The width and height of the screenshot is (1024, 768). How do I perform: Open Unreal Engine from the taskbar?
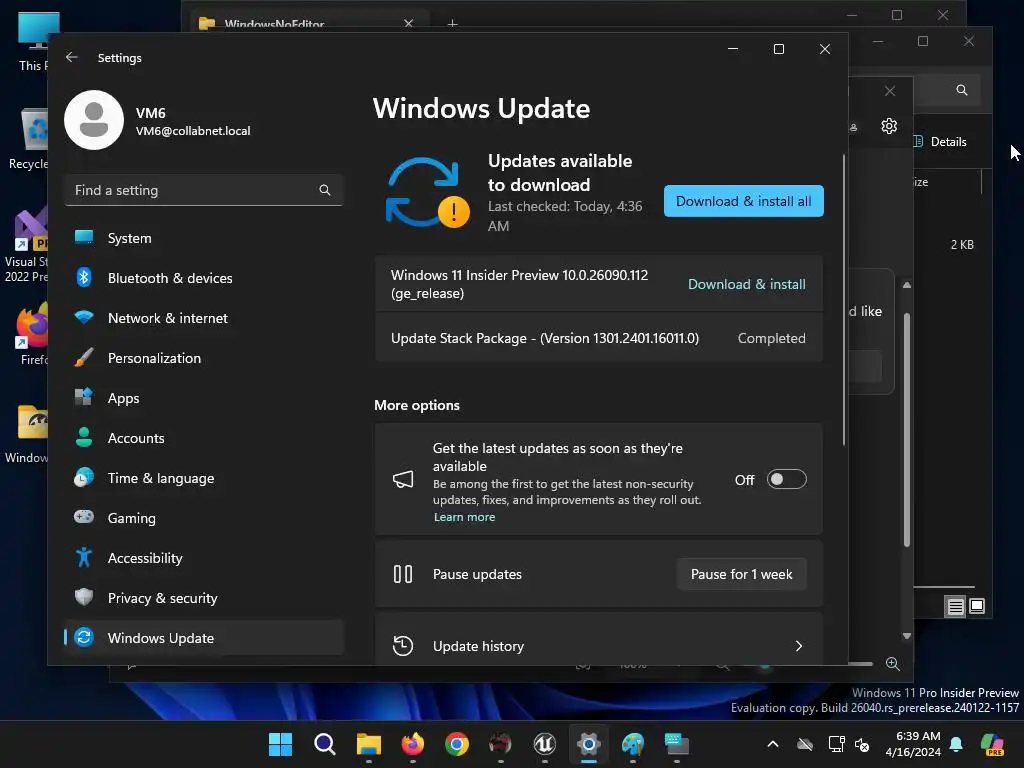(545, 744)
